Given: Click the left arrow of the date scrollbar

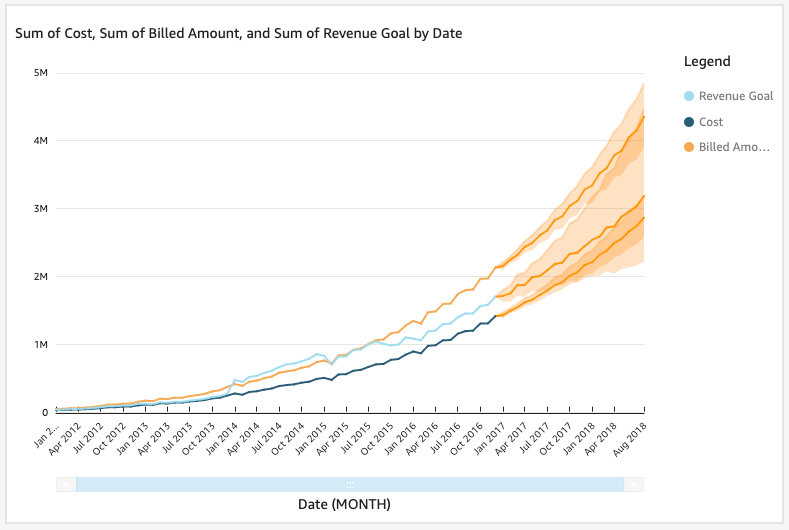Looking at the screenshot, I should coord(66,484).
